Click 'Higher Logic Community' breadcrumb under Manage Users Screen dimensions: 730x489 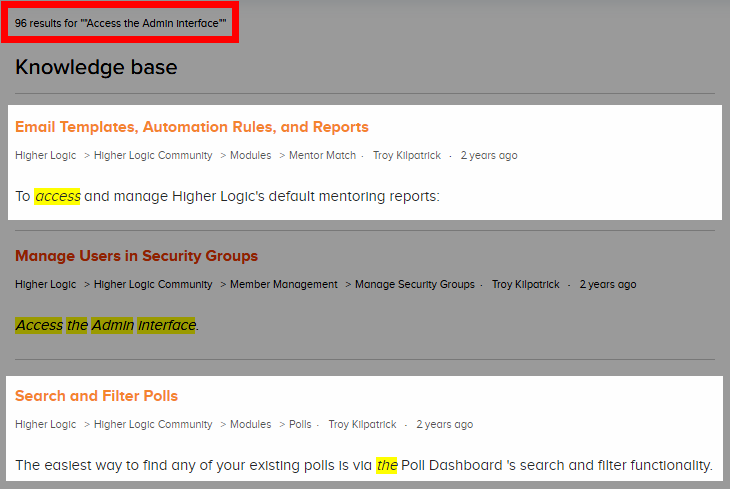click(x=153, y=284)
